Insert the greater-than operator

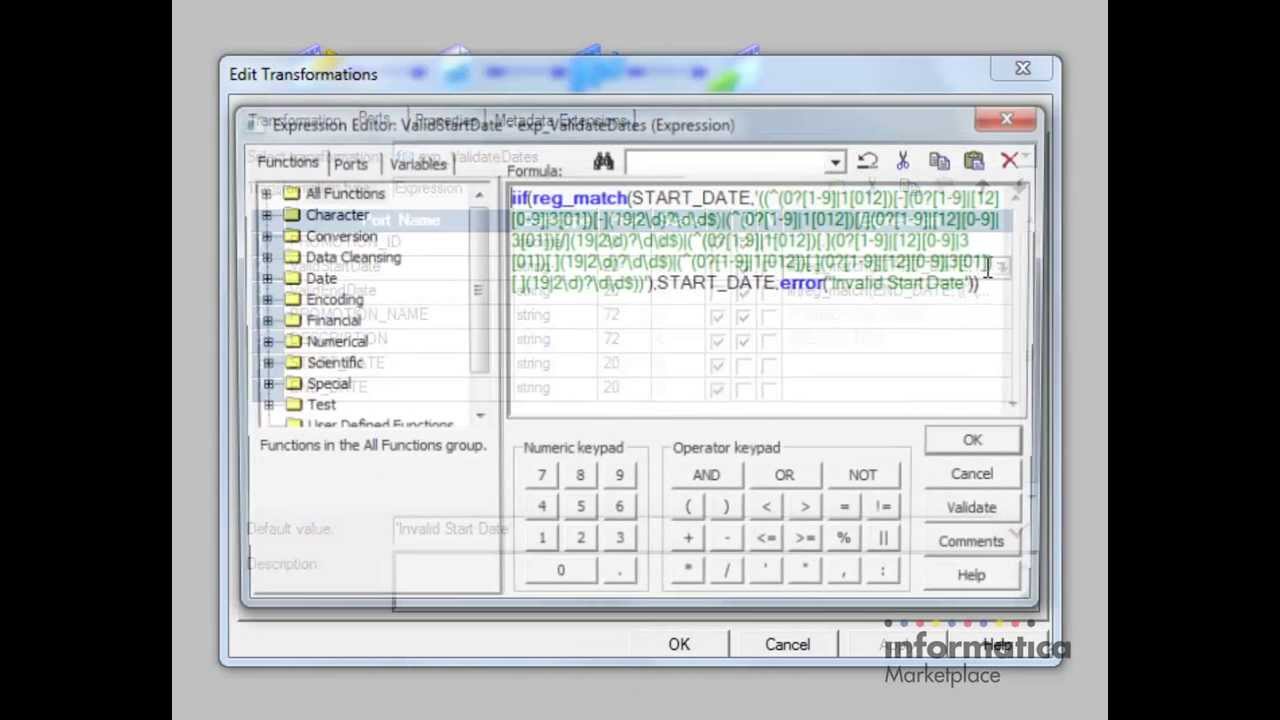tap(805, 507)
